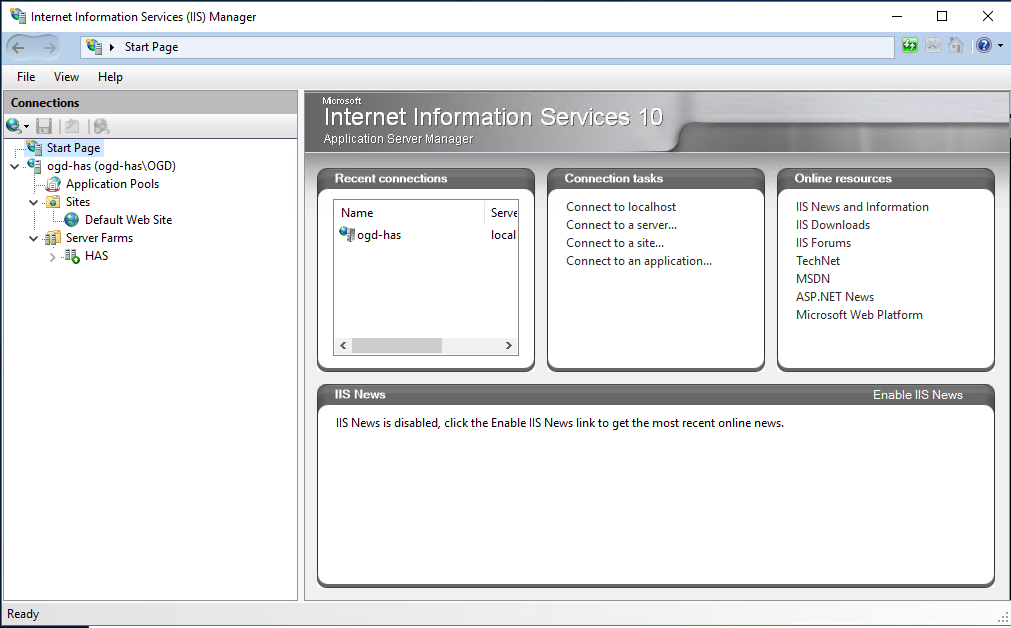This screenshot has height=628, width=1011.
Task: Collapse the Server Farms node
Action: point(33,237)
